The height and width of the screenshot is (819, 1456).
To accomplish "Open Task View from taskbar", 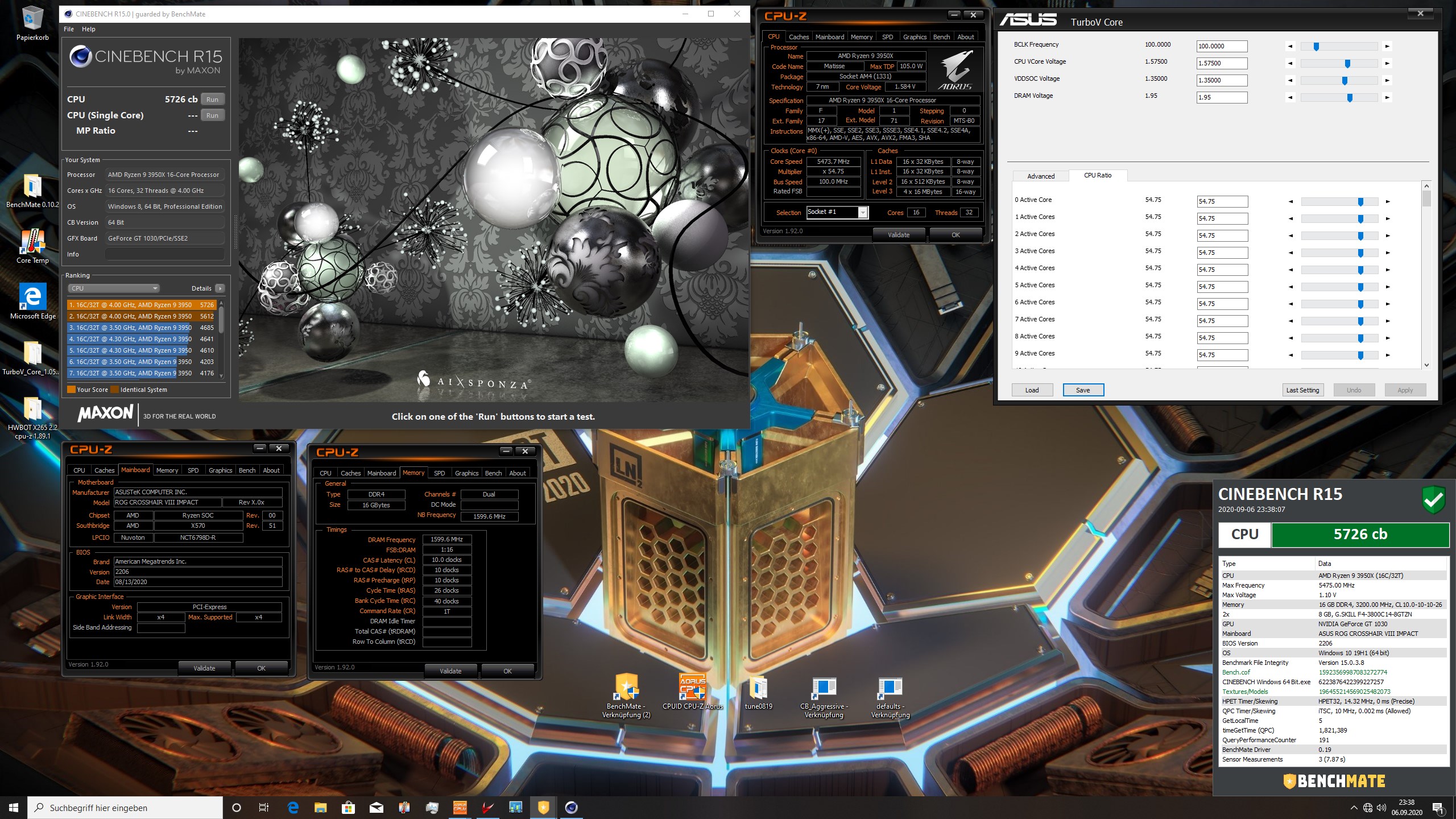I will pyautogui.click(x=264, y=808).
